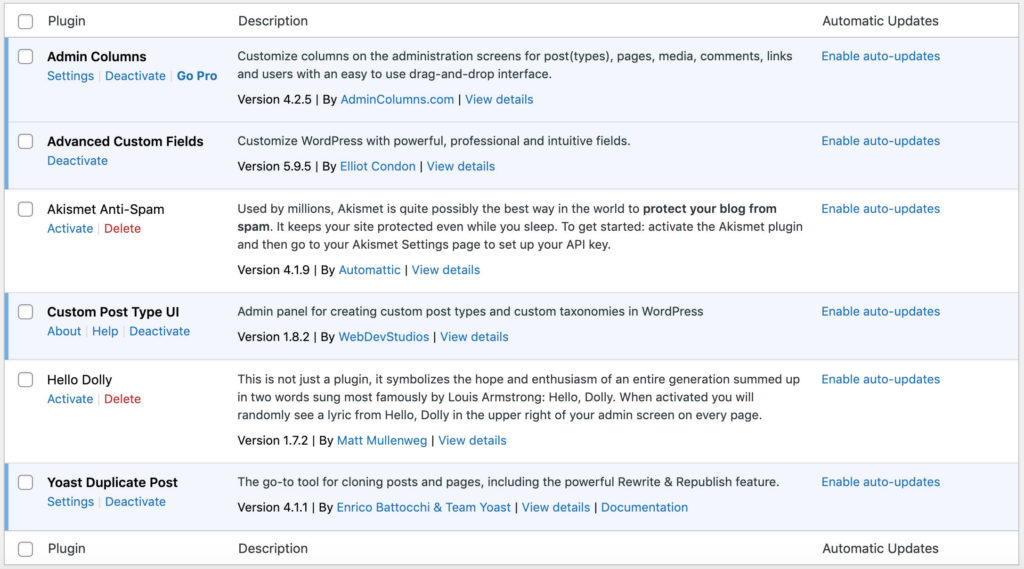View details for Yoast Duplicate Post
Viewport: 1024px width, 569px height.
tap(556, 508)
